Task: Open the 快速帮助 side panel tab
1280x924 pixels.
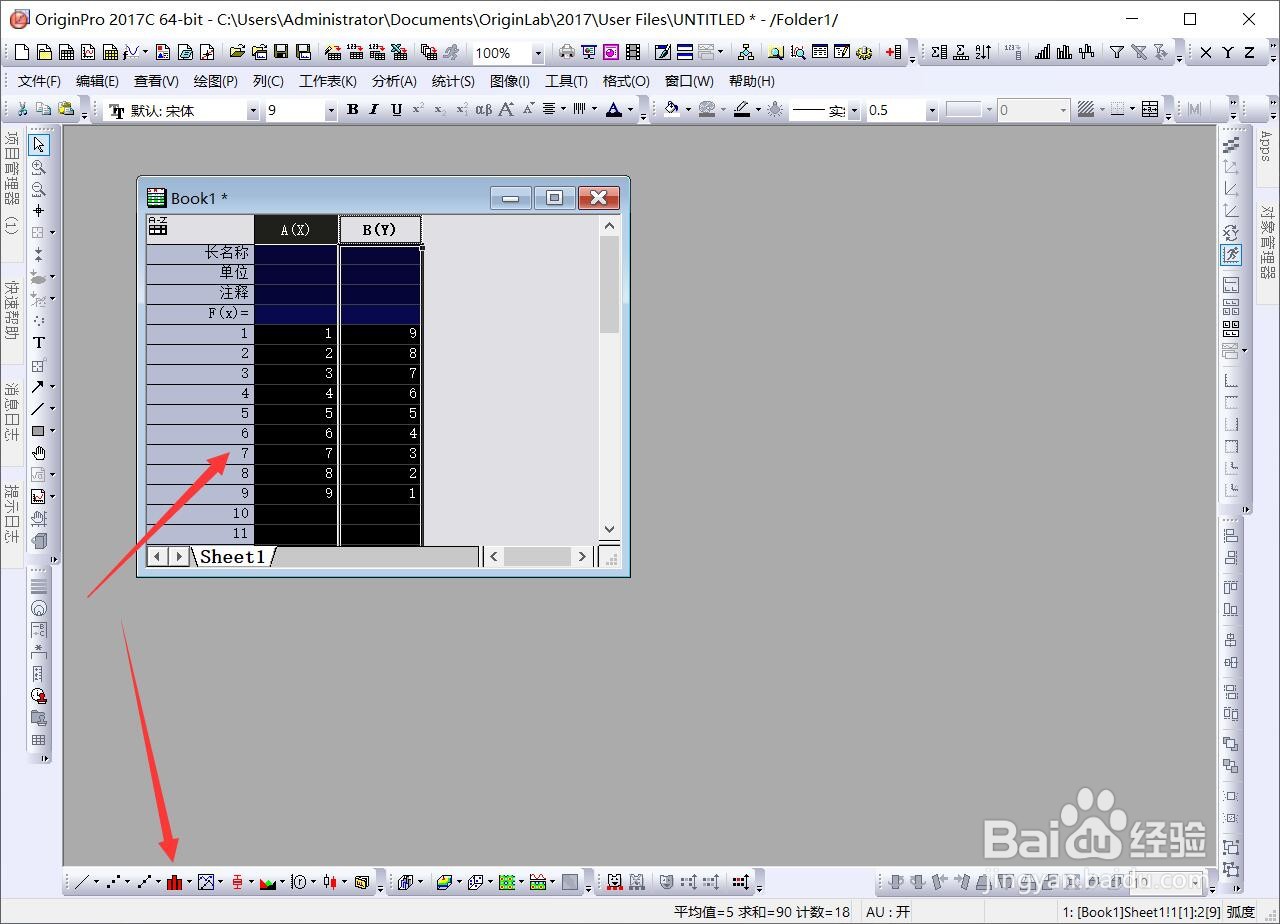Action: click(x=11, y=311)
